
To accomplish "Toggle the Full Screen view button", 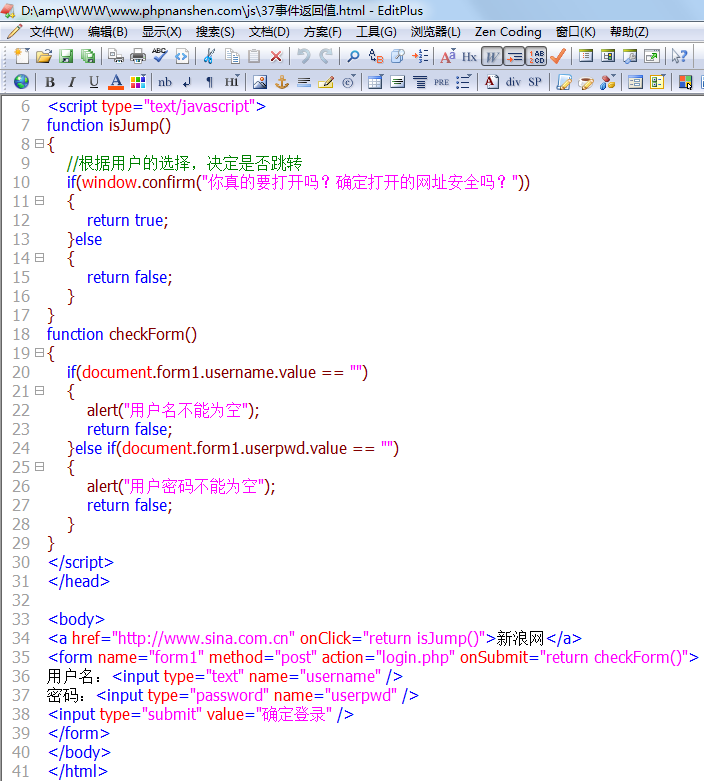I will click(652, 56).
